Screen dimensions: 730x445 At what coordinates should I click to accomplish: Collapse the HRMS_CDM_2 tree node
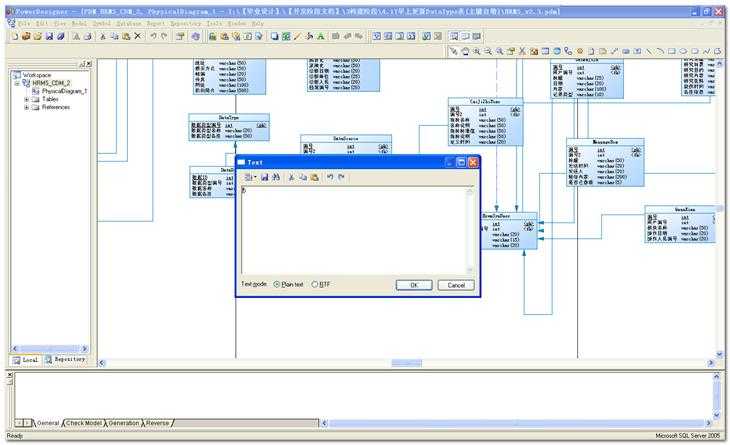pyautogui.click(x=17, y=83)
